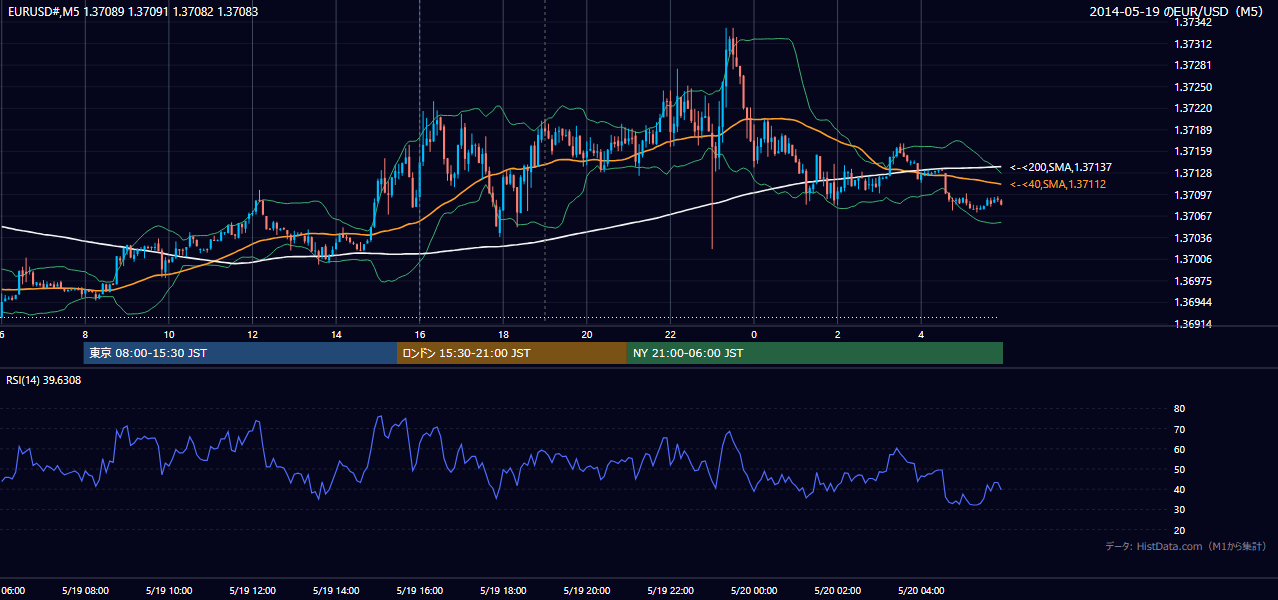Click price axis label 1.37159
Screen dimensions: 1278x600
click(x=1193, y=152)
